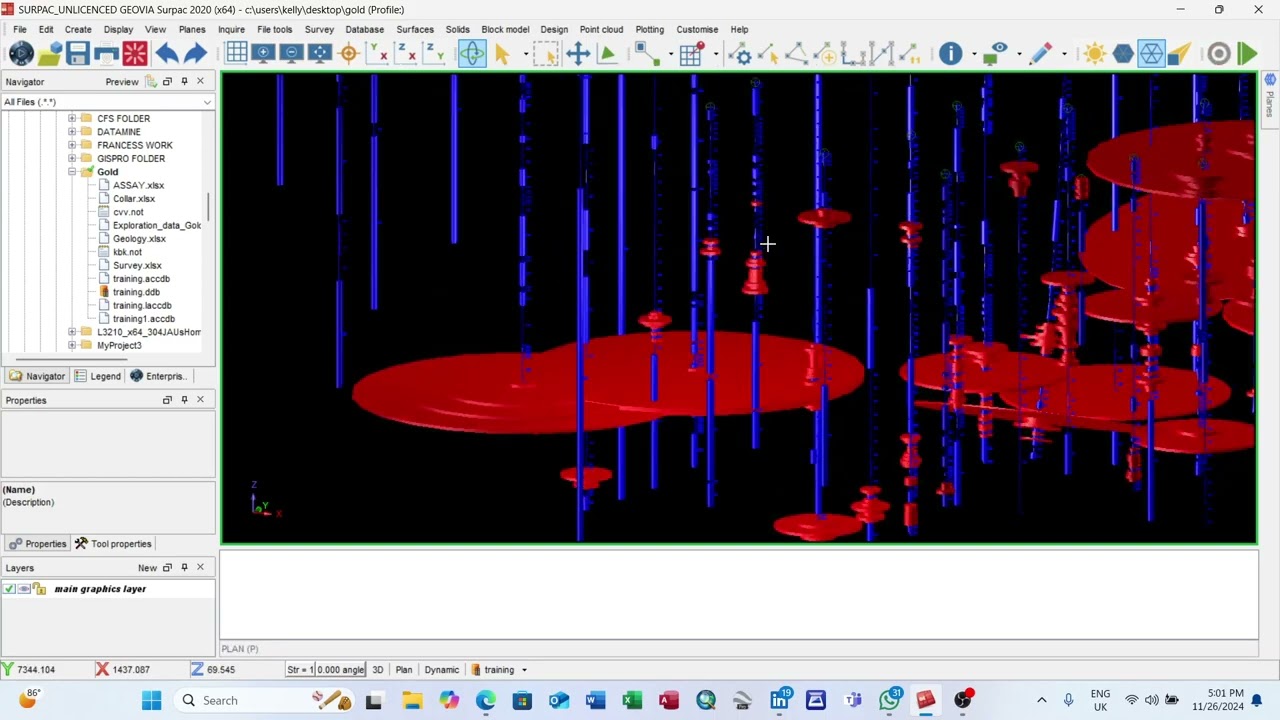Image resolution: width=1280 pixels, height=720 pixels.
Task: Click the Zoom all extents icon
Action: coord(320,54)
